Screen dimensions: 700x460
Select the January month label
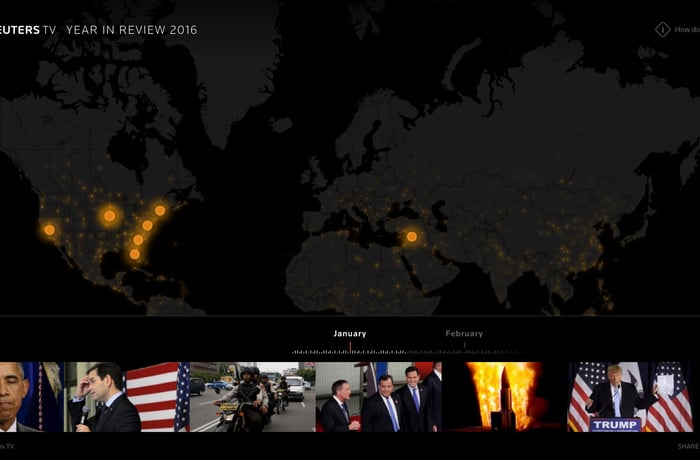[x=350, y=334]
